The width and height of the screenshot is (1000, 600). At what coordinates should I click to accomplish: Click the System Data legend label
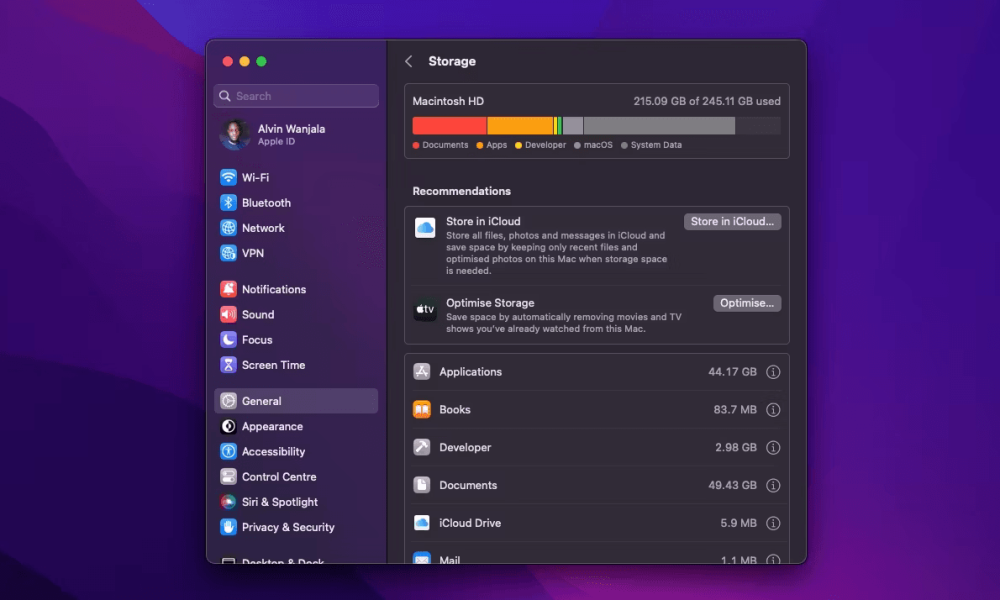(656, 145)
